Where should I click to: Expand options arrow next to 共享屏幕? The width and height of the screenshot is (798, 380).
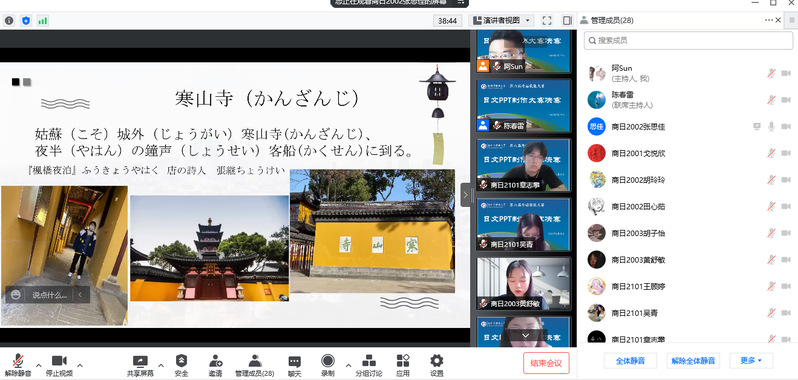pyautogui.click(x=161, y=365)
